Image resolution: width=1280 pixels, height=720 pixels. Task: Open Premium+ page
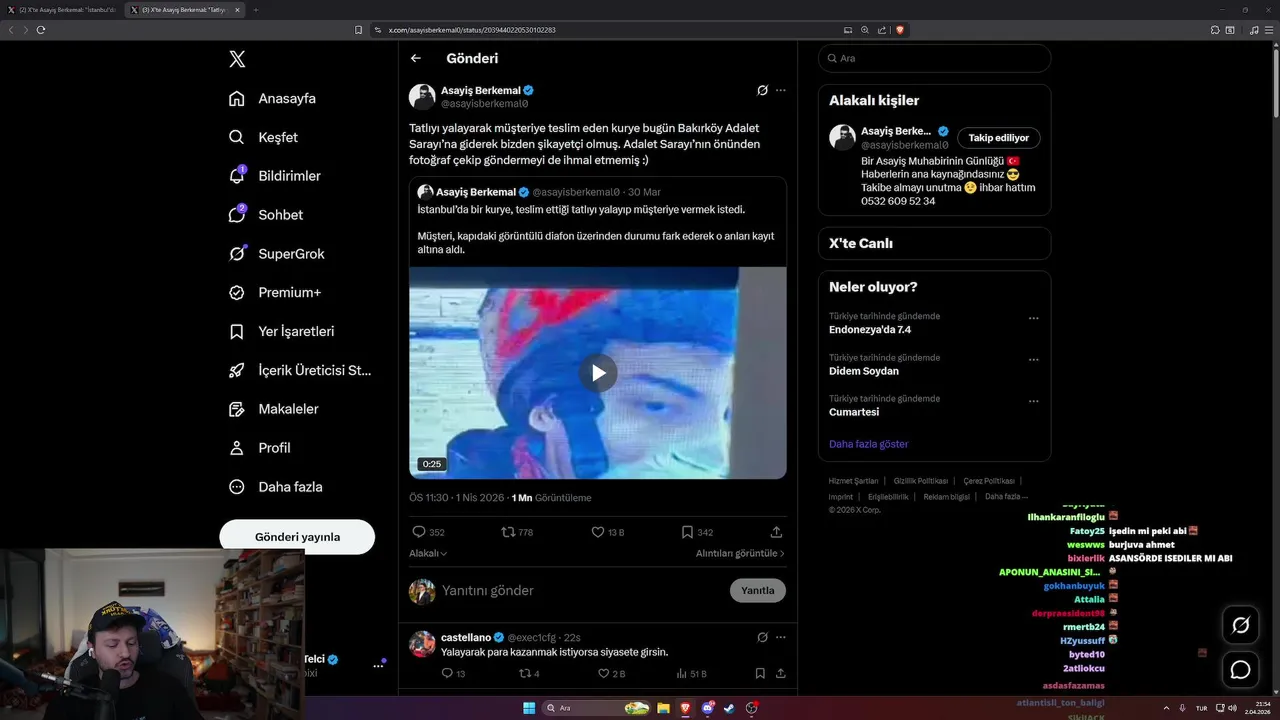[x=275, y=293]
